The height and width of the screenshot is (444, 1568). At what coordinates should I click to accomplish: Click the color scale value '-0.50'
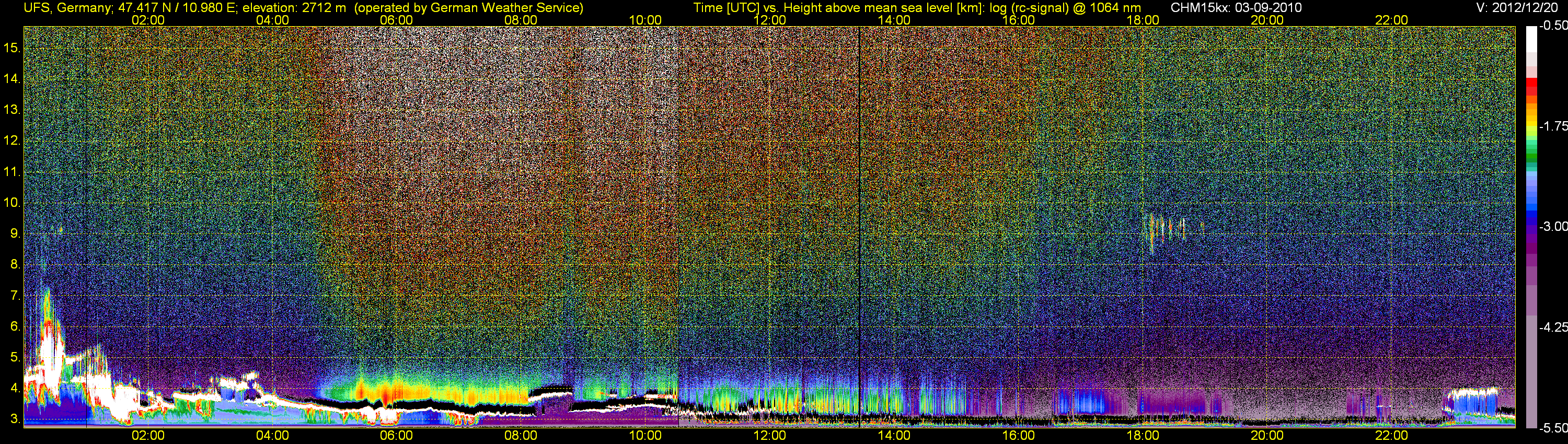1553,26
